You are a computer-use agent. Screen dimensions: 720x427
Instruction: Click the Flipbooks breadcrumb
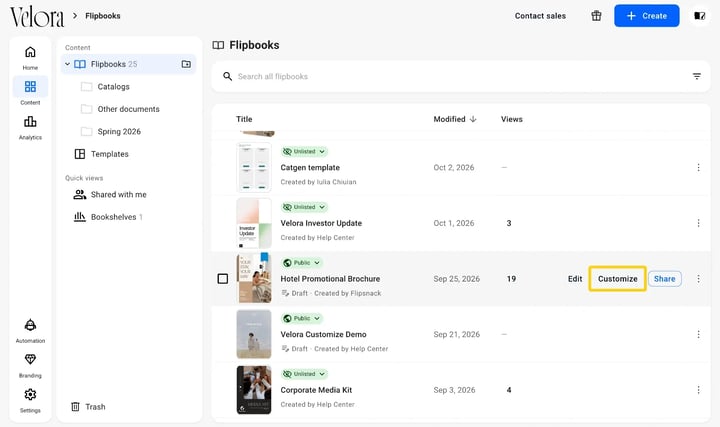(103, 16)
